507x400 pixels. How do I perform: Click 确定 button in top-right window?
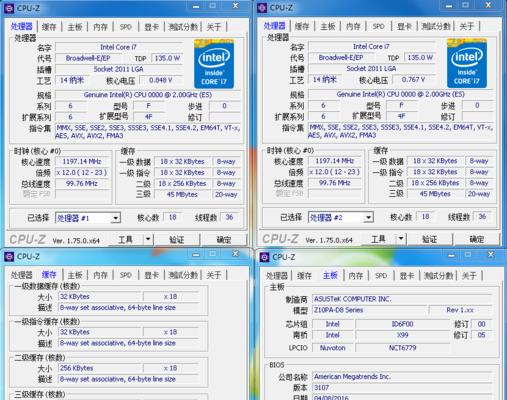pyautogui.click(x=477, y=239)
